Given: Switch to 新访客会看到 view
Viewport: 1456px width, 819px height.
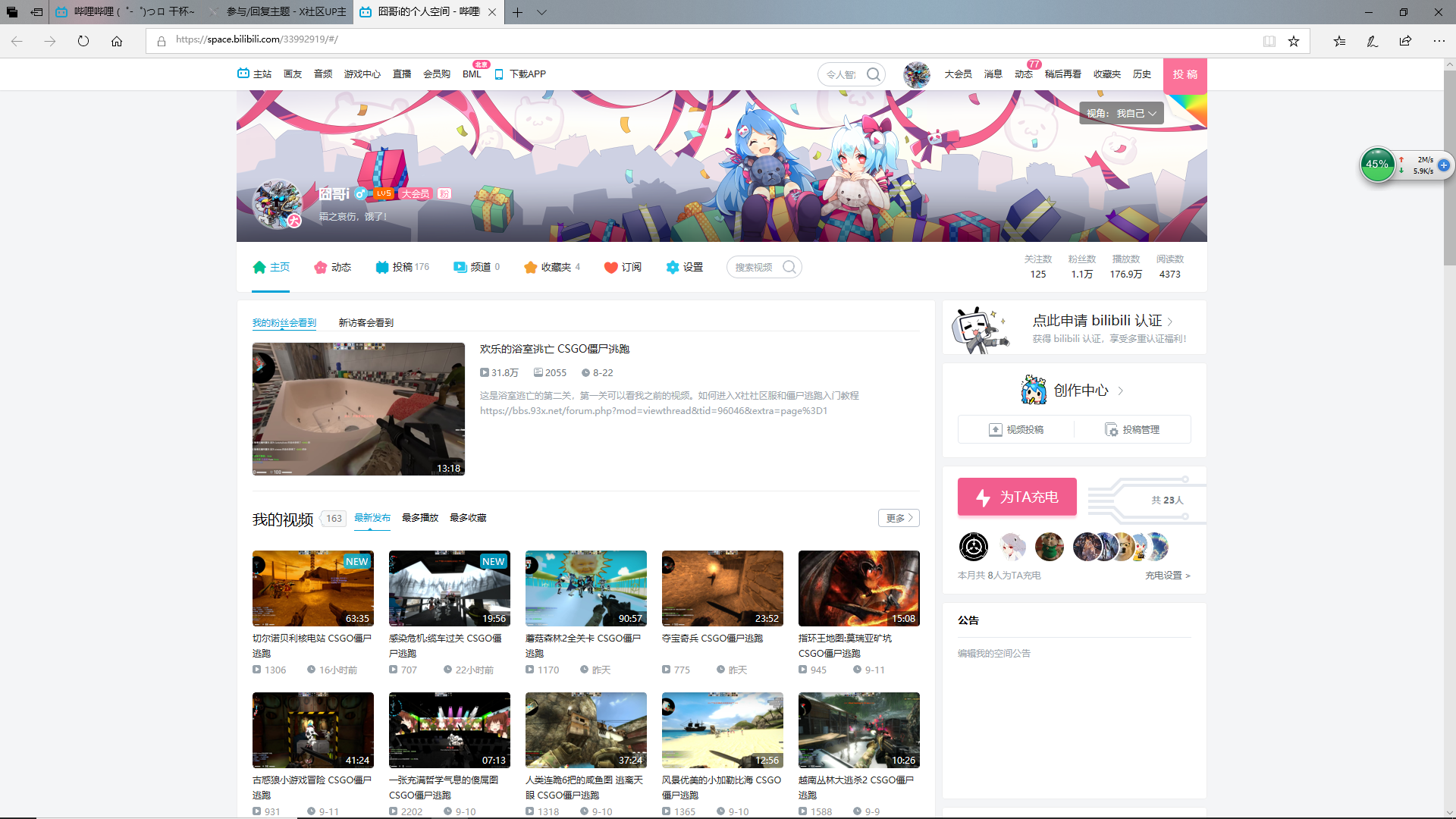Looking at the screenshot, I should 366,322.
